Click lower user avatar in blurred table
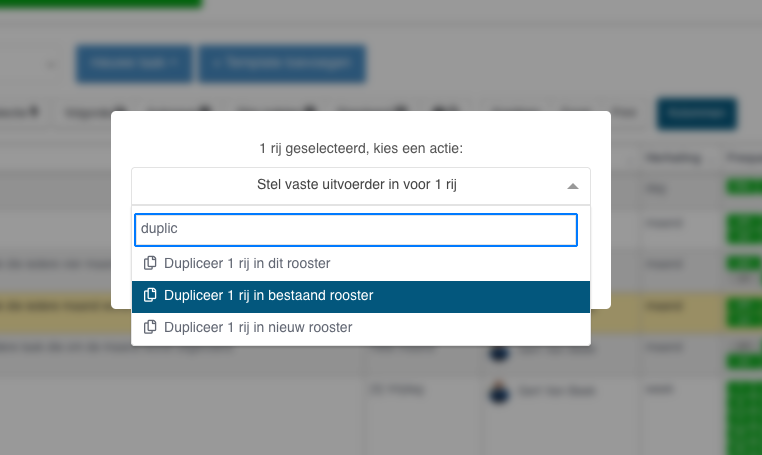Screen dimensions: 762x455 [x=497, y=391]
